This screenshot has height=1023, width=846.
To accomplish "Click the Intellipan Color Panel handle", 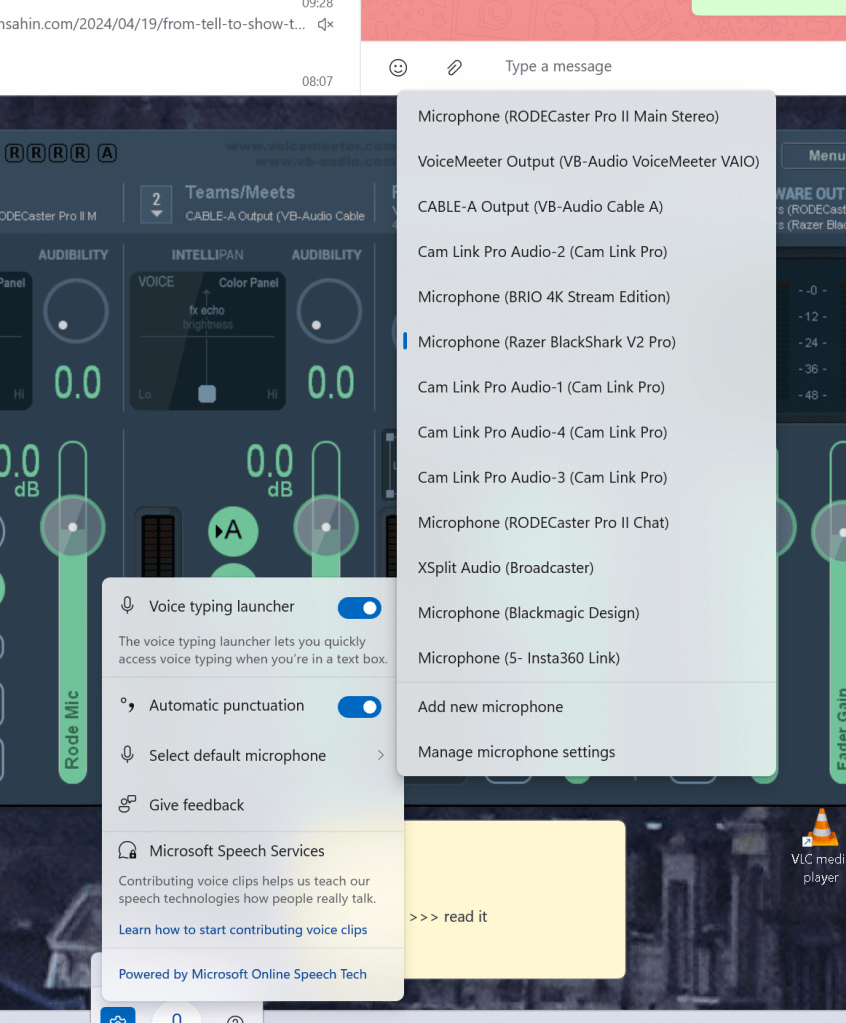I will 207,394.
